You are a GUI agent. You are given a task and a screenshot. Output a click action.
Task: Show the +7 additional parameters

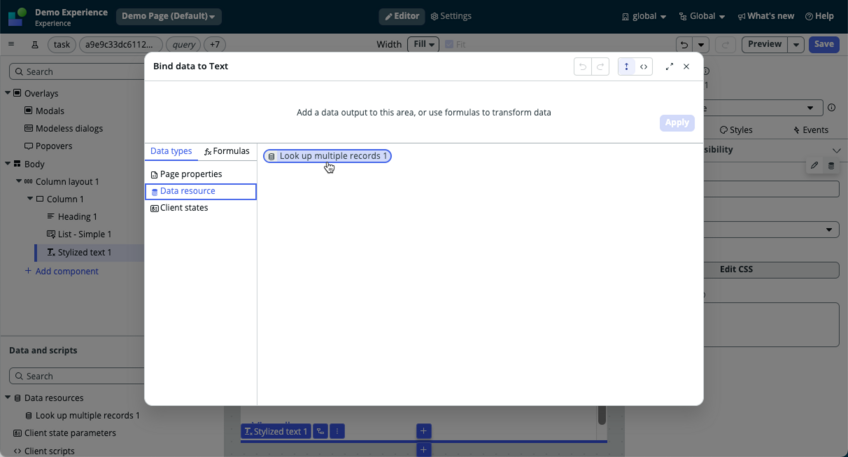pyautogui.click(x=215, y=45)
